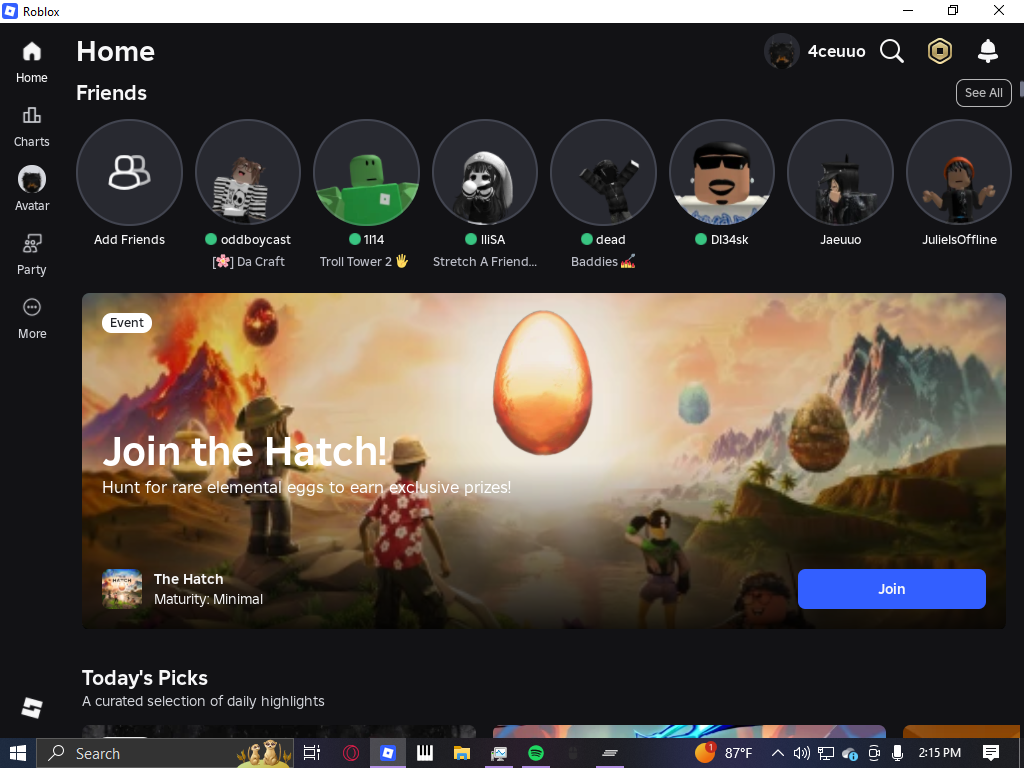The width and height of the screenshot is (1024, 768).
Task: Click Roblox icon in taskbar
Action: click(388, 753)
